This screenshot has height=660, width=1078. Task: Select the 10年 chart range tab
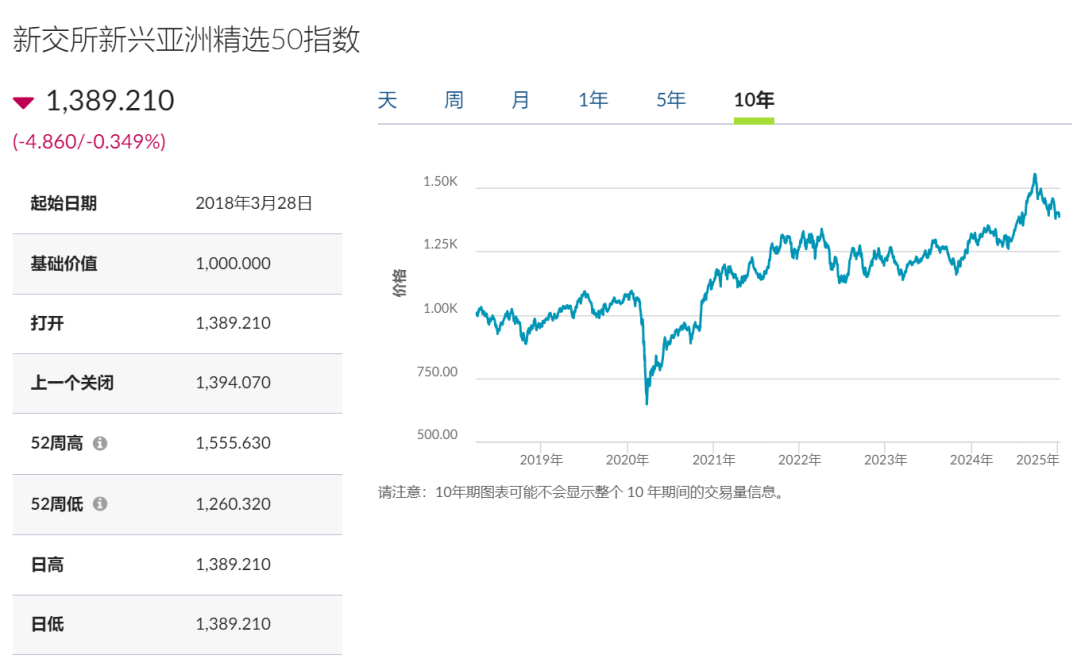point(754,100)
